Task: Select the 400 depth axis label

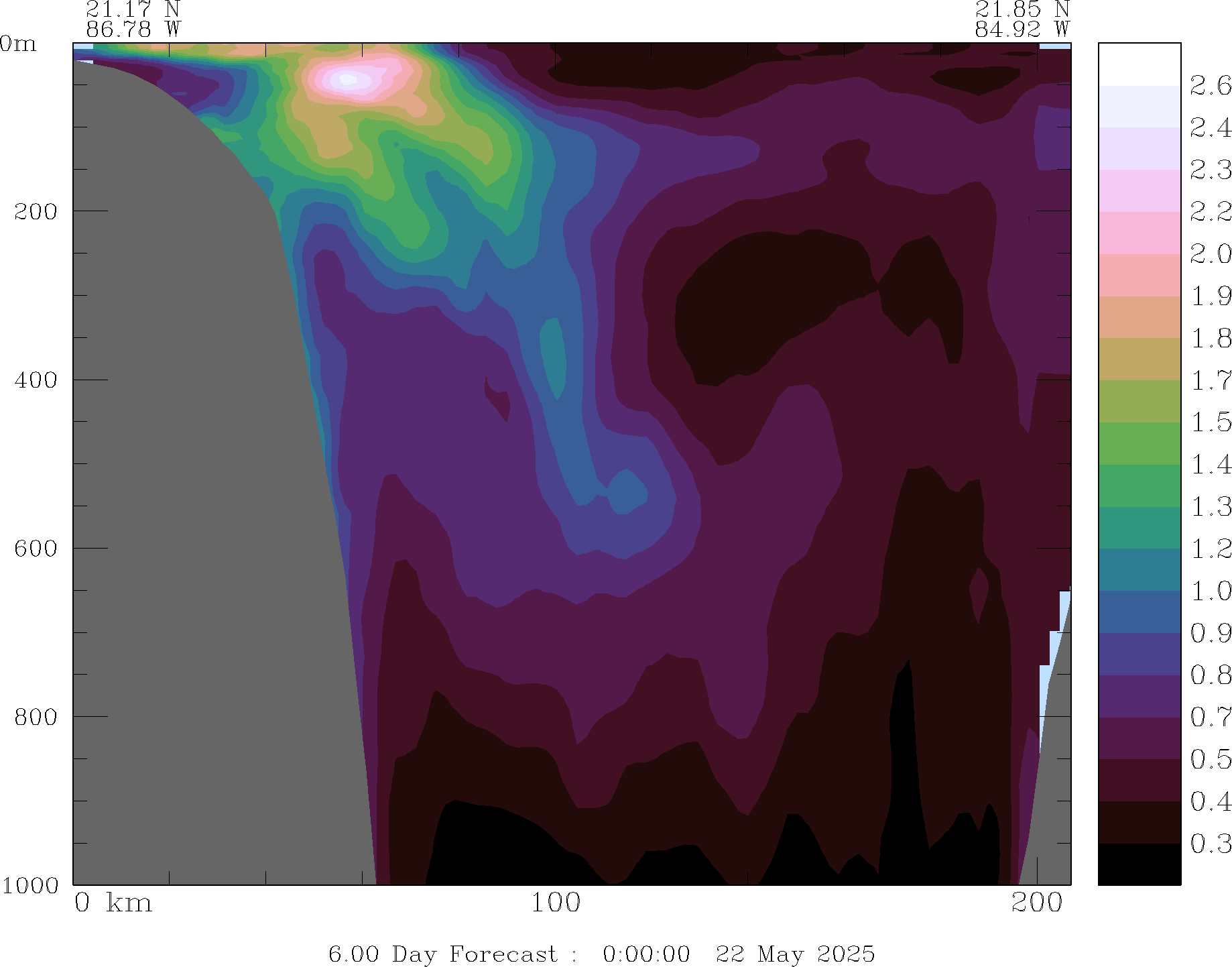Action: tap(36, 380)
